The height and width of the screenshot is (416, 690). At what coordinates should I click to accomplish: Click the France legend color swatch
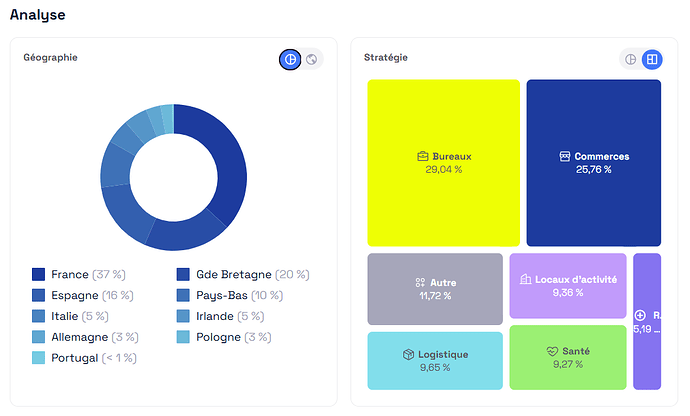point(39,274)
